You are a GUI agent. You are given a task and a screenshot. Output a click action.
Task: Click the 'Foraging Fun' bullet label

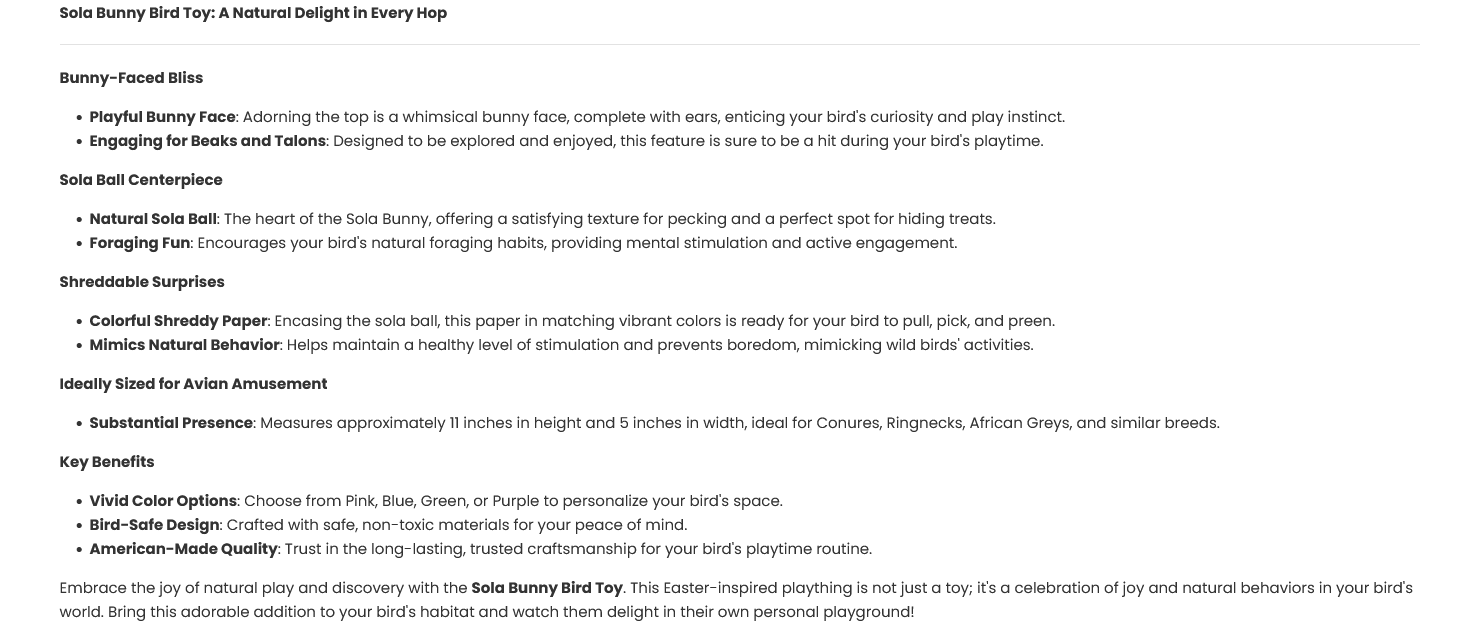click(140, 243)
